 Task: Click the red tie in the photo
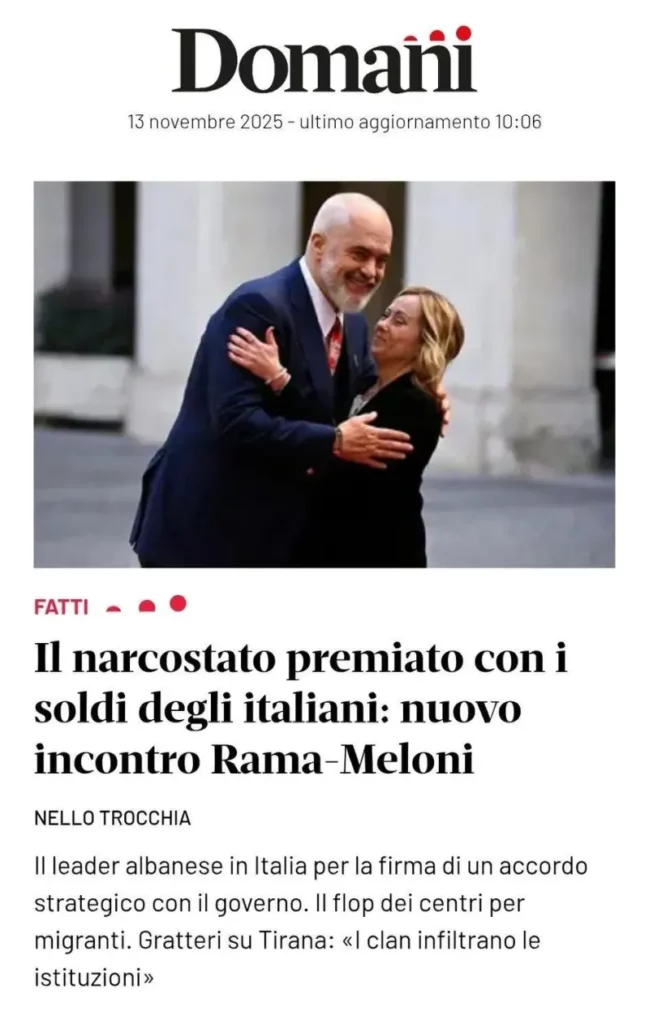pyautogui.click(x=334, y=344)
